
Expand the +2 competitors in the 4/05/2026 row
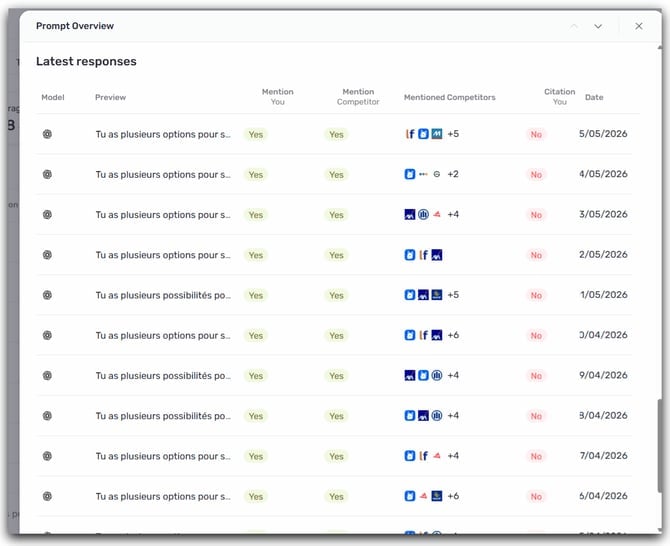(x=453, y=174)
